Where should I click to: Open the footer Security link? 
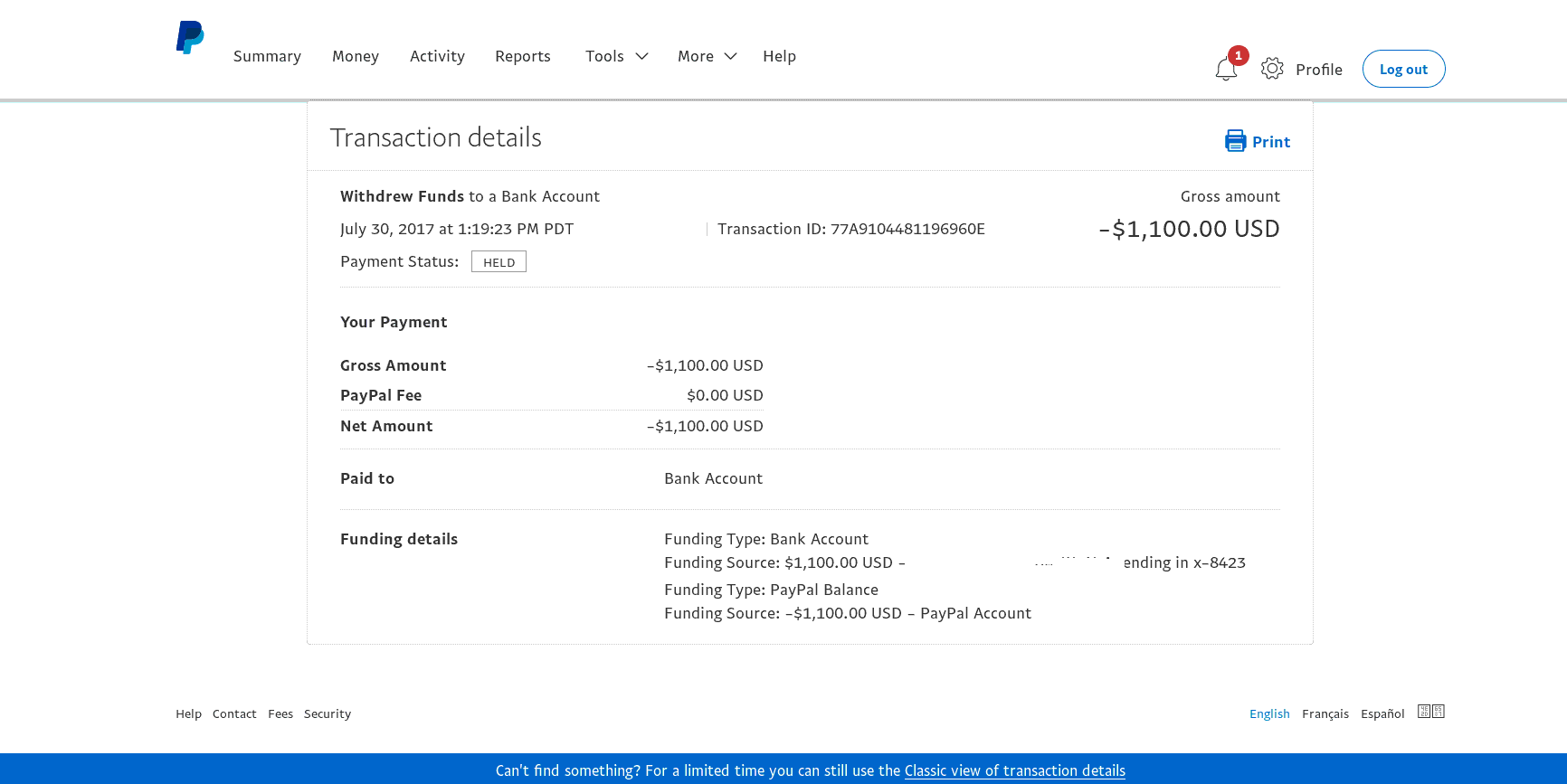(328, 713)
